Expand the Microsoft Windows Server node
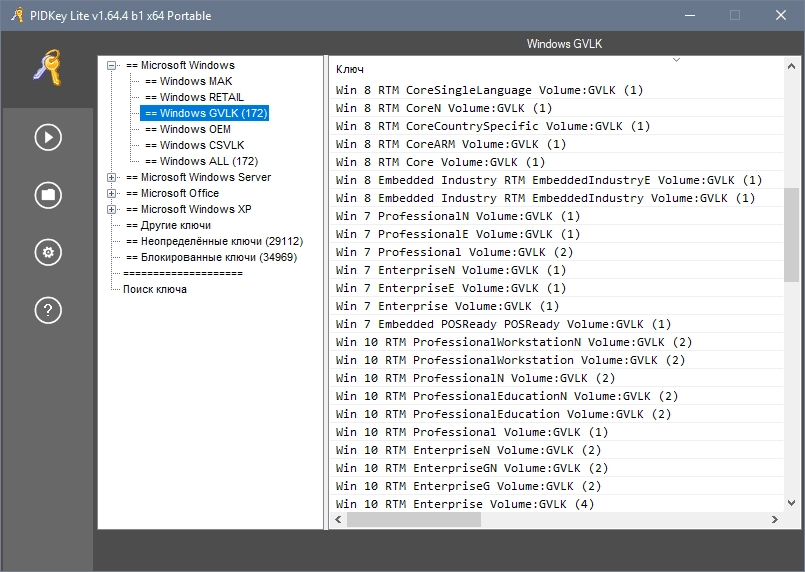The width and height of the screenshot is (805, 572). pyautogui.click(x=111, y=177)
